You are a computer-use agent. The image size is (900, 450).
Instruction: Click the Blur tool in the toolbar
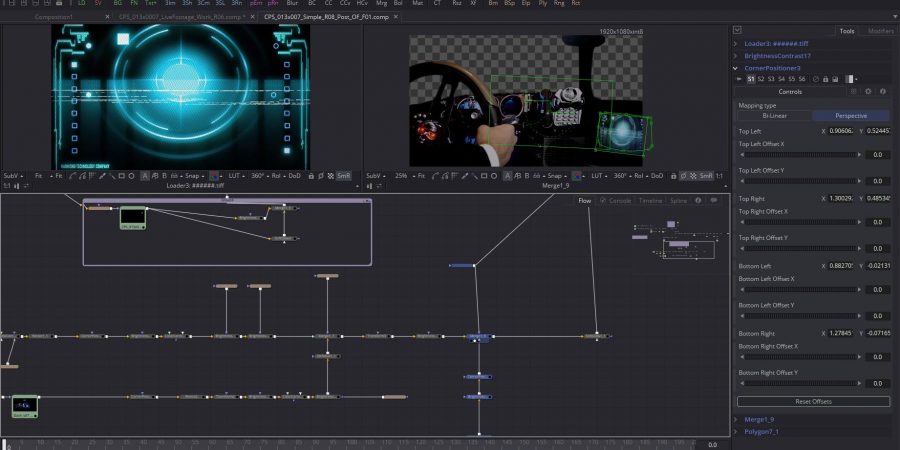[x=292, y=4]
